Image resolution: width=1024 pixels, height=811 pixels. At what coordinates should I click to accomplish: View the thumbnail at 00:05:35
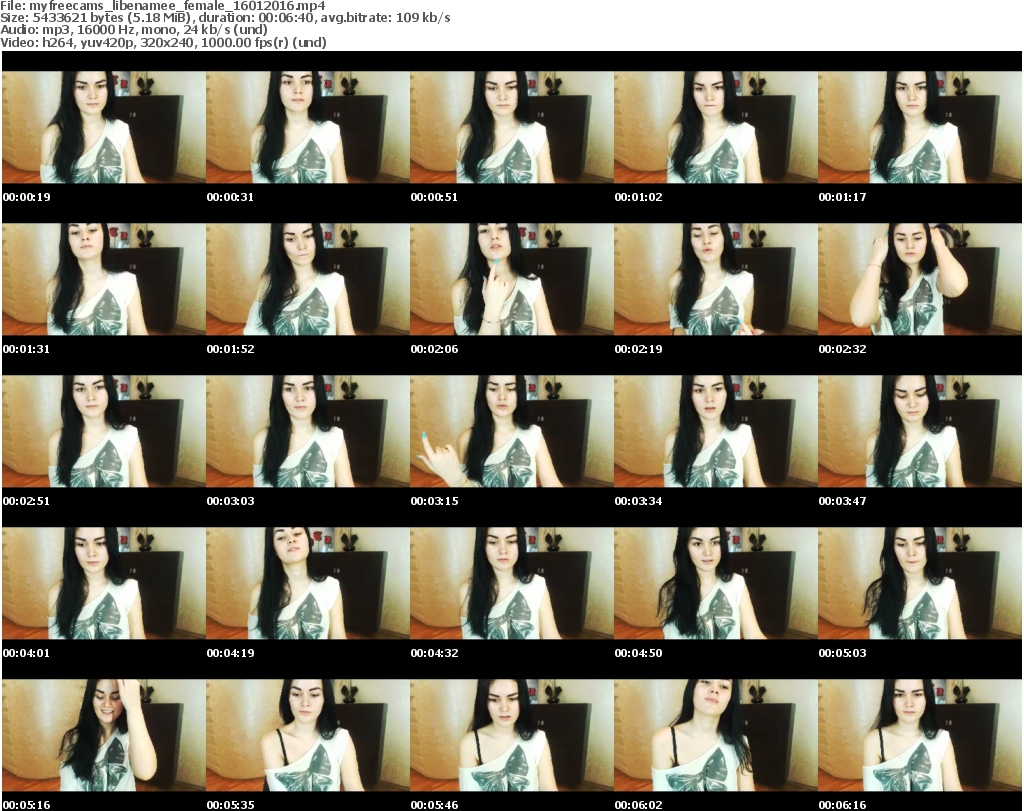pos(308,736)
